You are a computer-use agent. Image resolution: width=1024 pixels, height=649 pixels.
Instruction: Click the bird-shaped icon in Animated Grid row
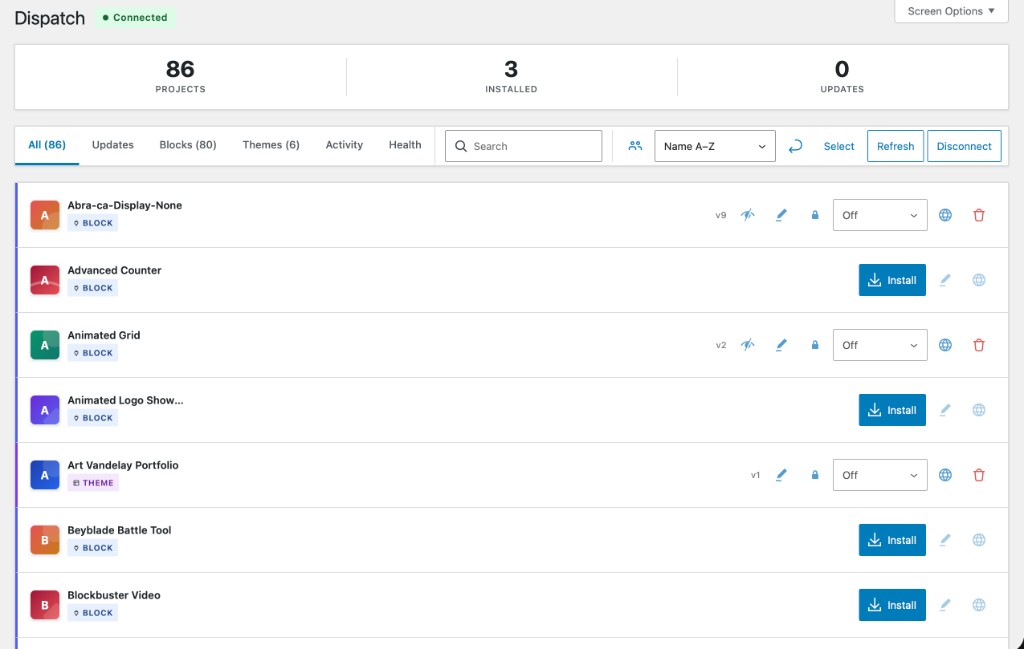tap(748, 345)
